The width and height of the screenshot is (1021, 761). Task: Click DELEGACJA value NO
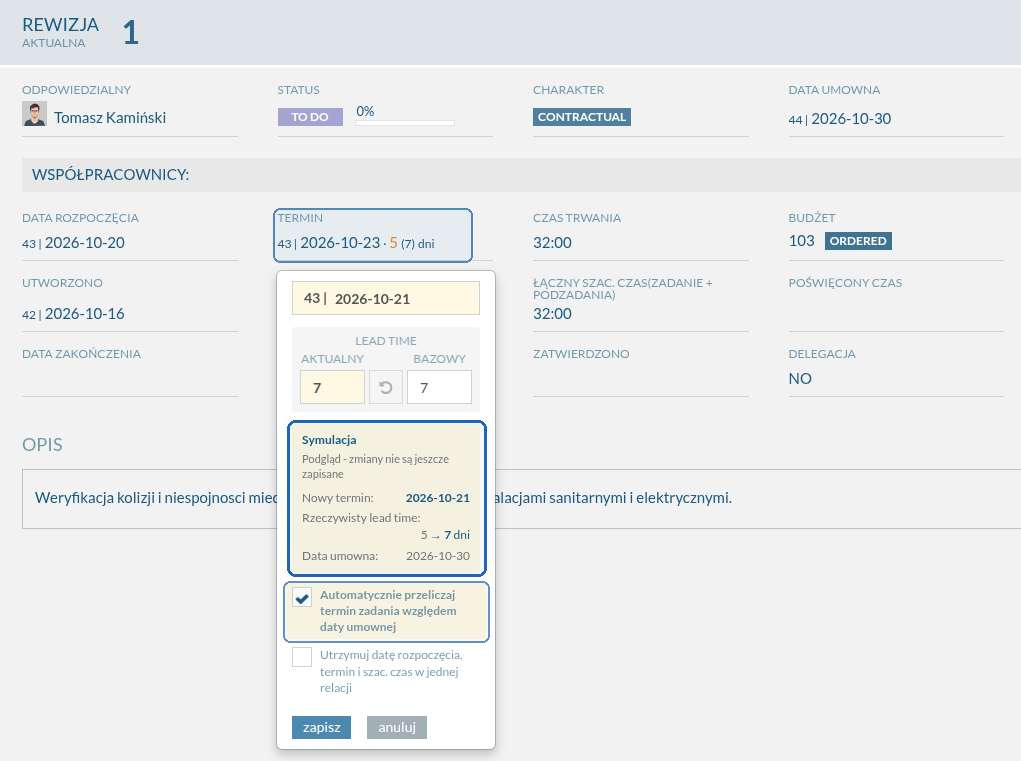pos(800,379)
